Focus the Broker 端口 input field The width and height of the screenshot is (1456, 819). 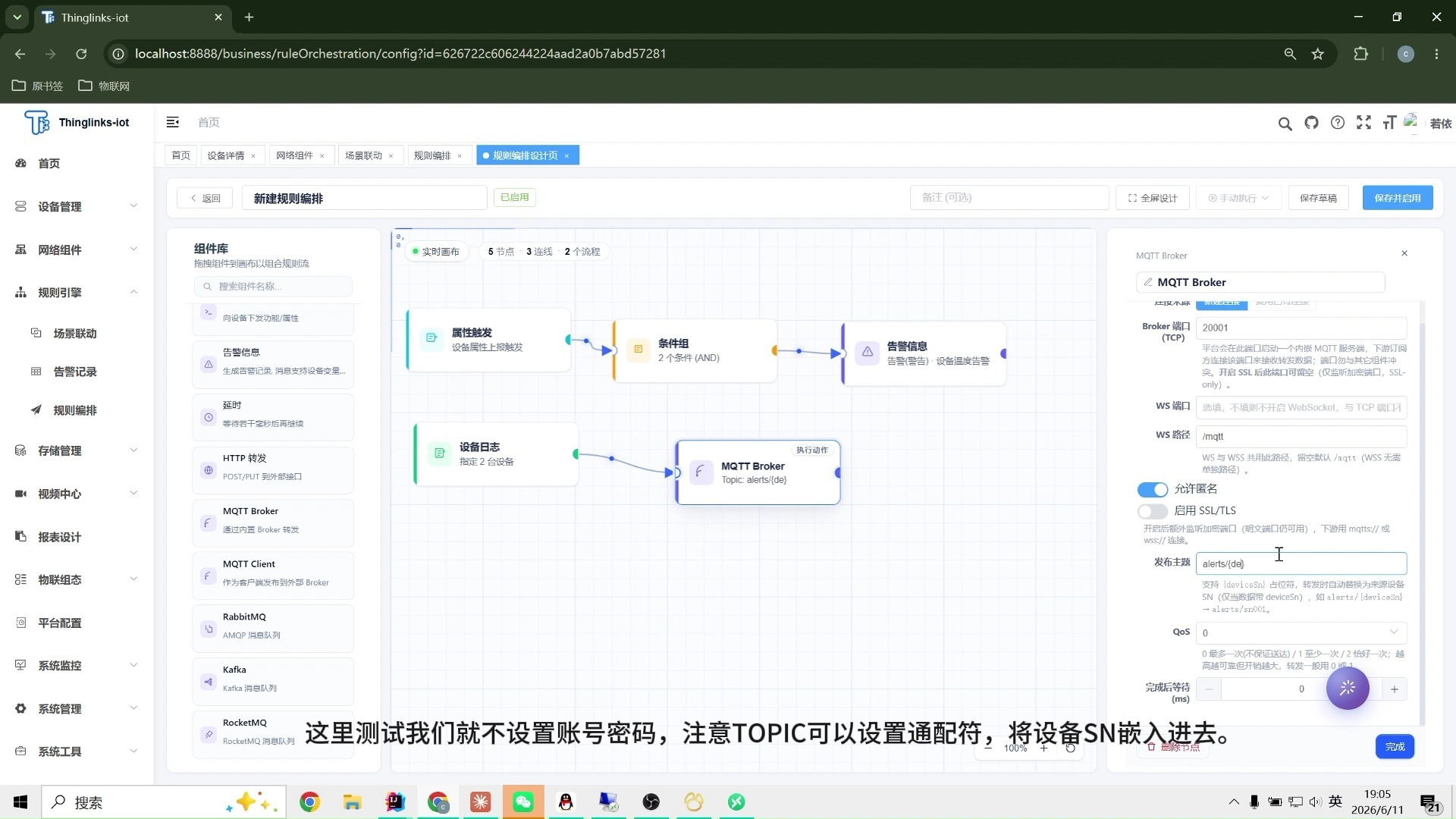1301,328
